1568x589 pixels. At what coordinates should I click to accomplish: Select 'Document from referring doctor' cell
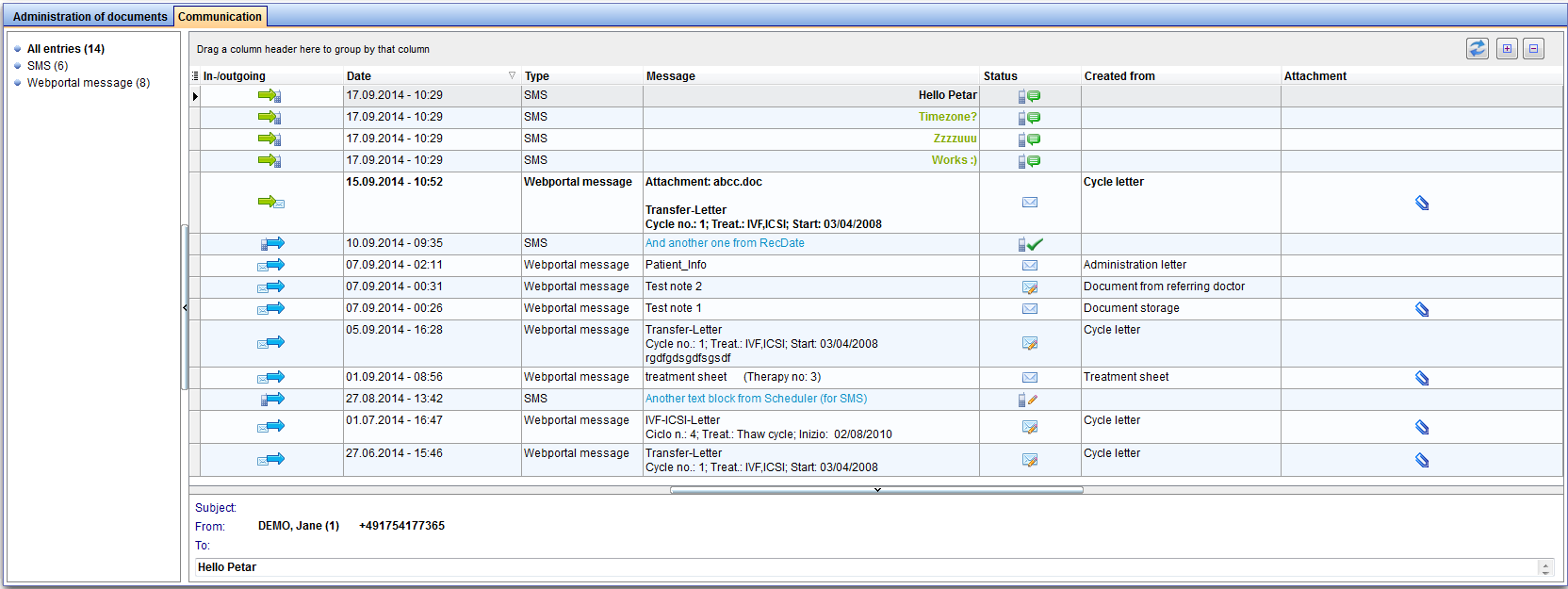(1181, 286)
